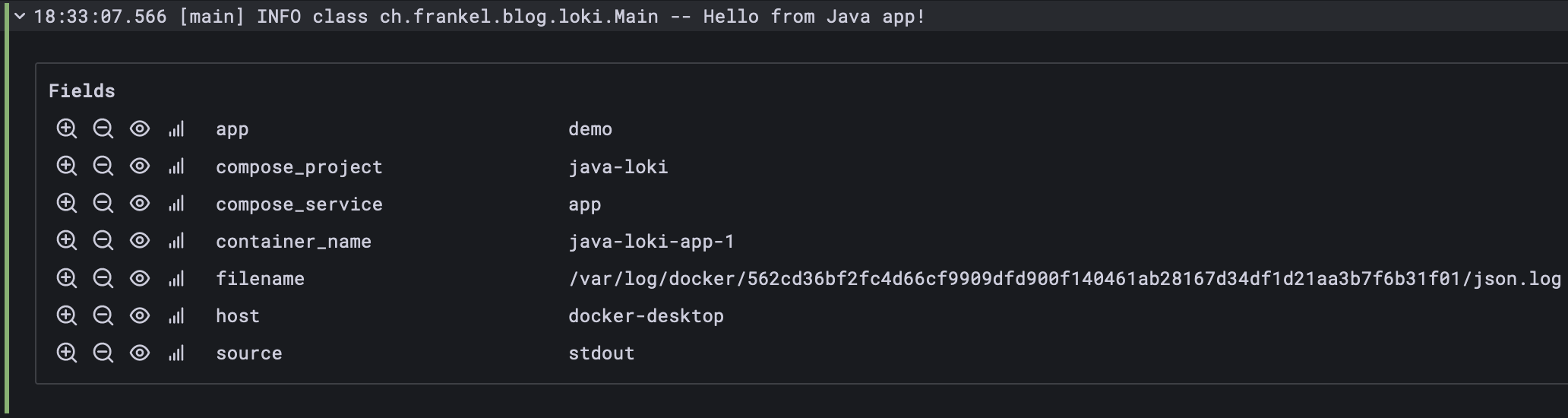
Task: Open ad-hoc statistics for compose_service field
Action: click(x=176, y=204)
